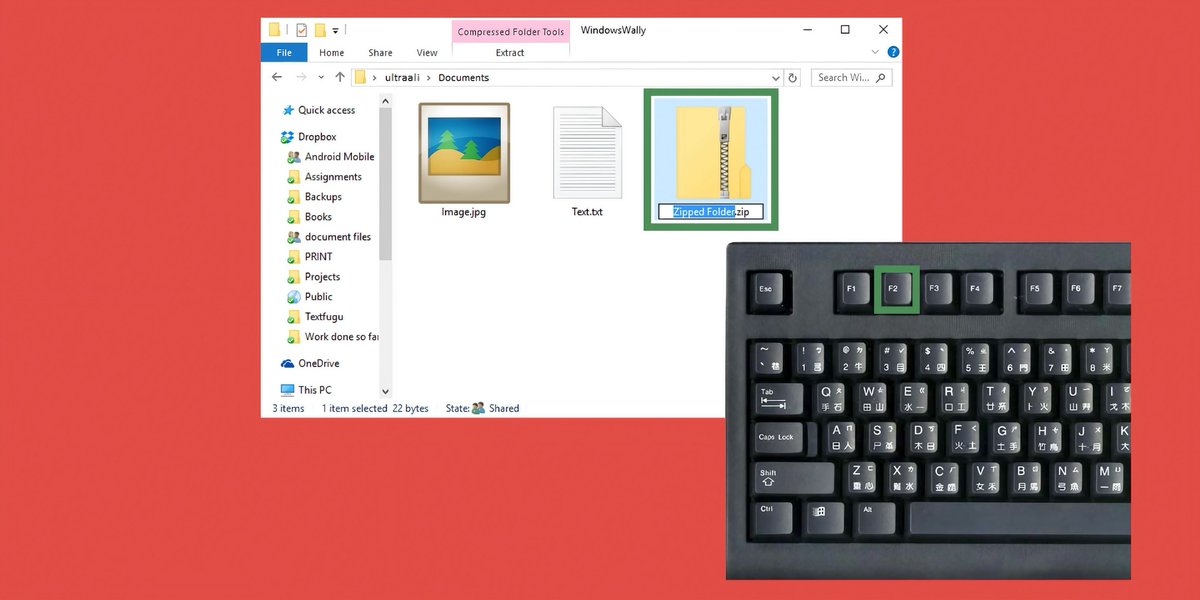Switch to the Home ribbon tab
Image resolution: width=1200 pixels, height=600 pixels.
pyautogui.click(x=331, y=53)
